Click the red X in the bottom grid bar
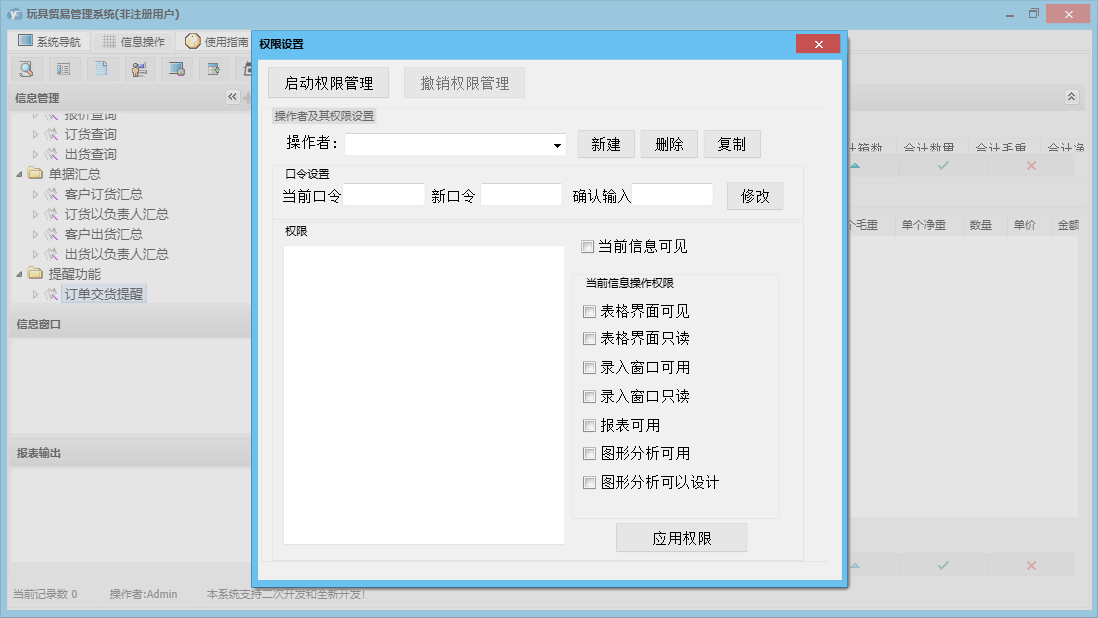Image resolution: width=1098 pixels, height=618 pixels. [1031, 566]
